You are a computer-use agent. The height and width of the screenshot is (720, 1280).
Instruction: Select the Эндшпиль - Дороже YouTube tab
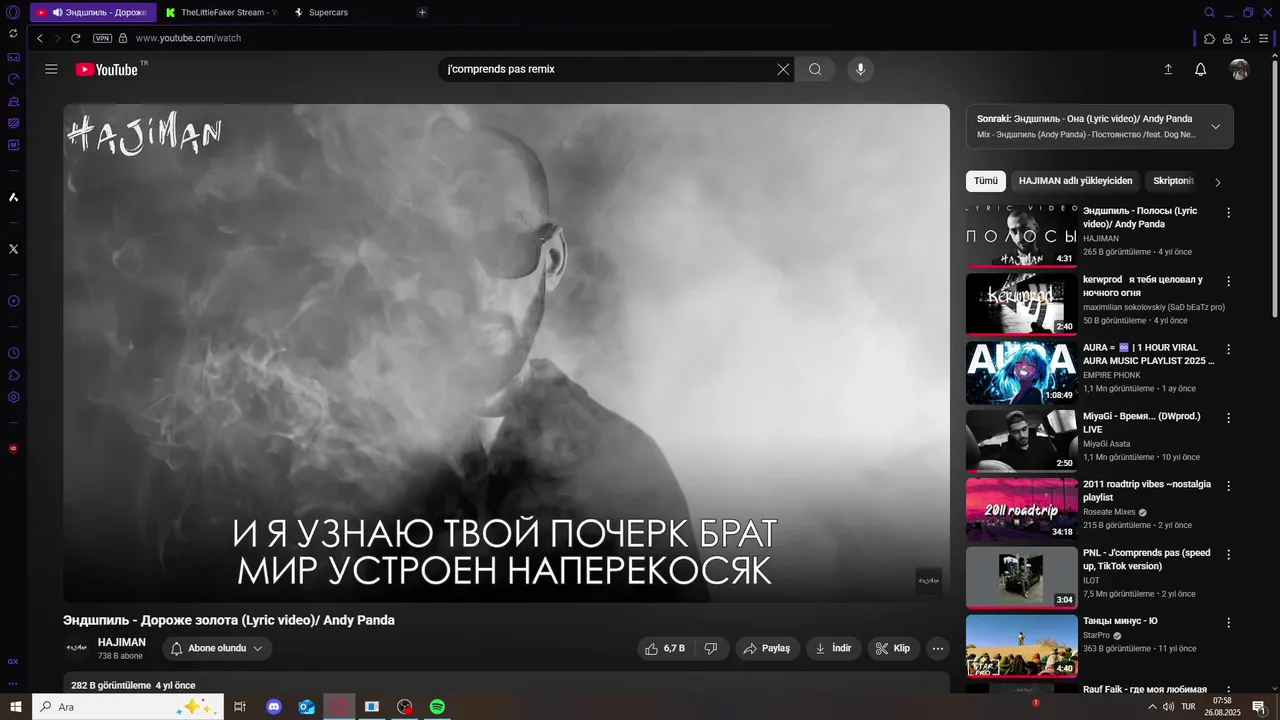point(93,12)
